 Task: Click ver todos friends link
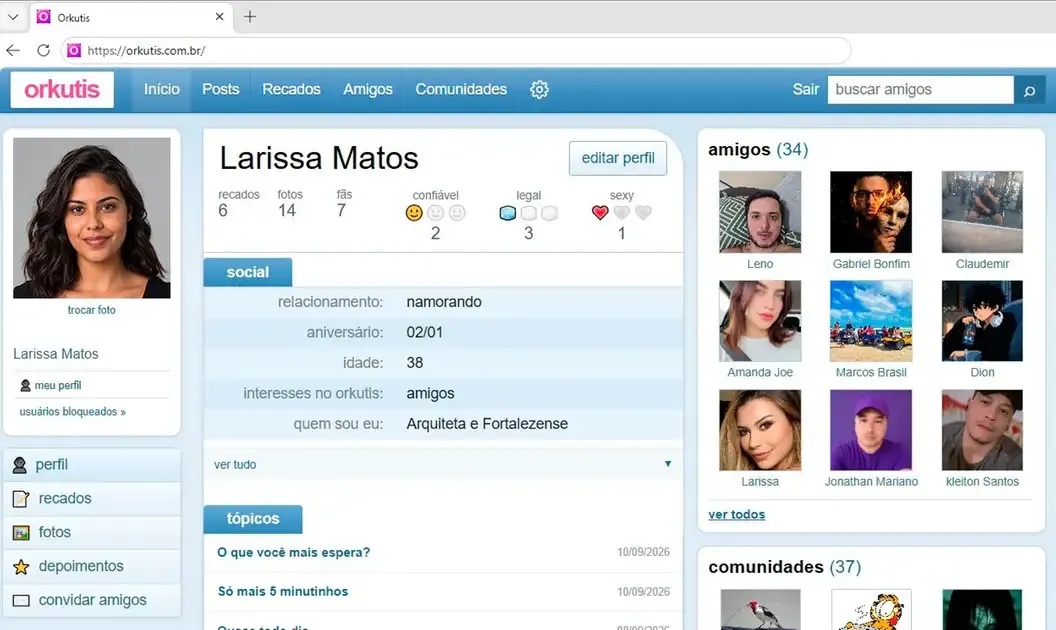[x=737, y=515]
